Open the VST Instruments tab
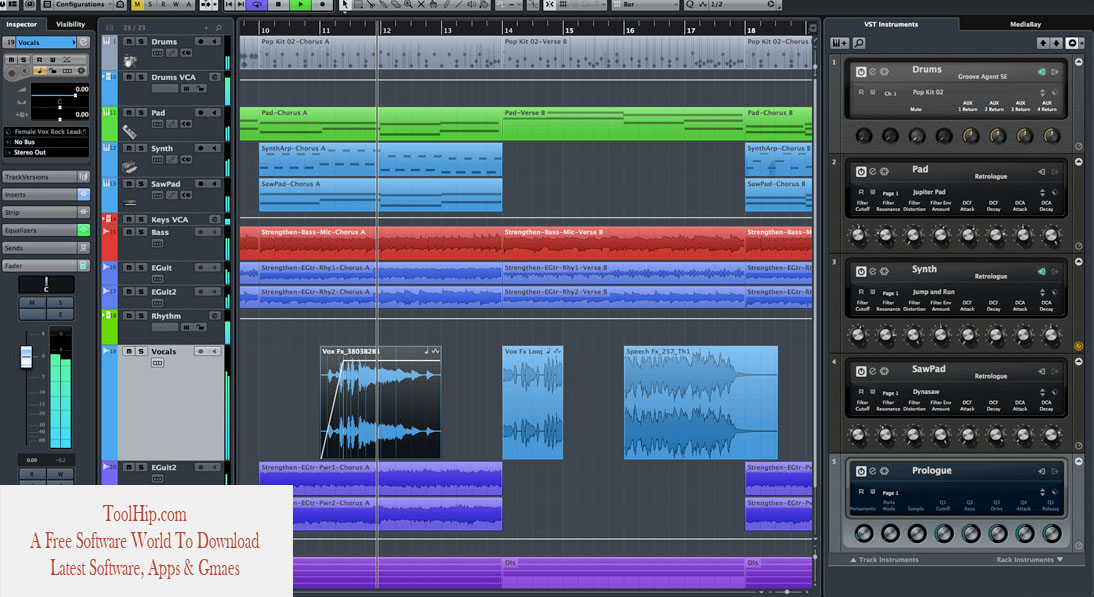The height and width of the screenshot is (597, 1094). click(x=891, y=24)
